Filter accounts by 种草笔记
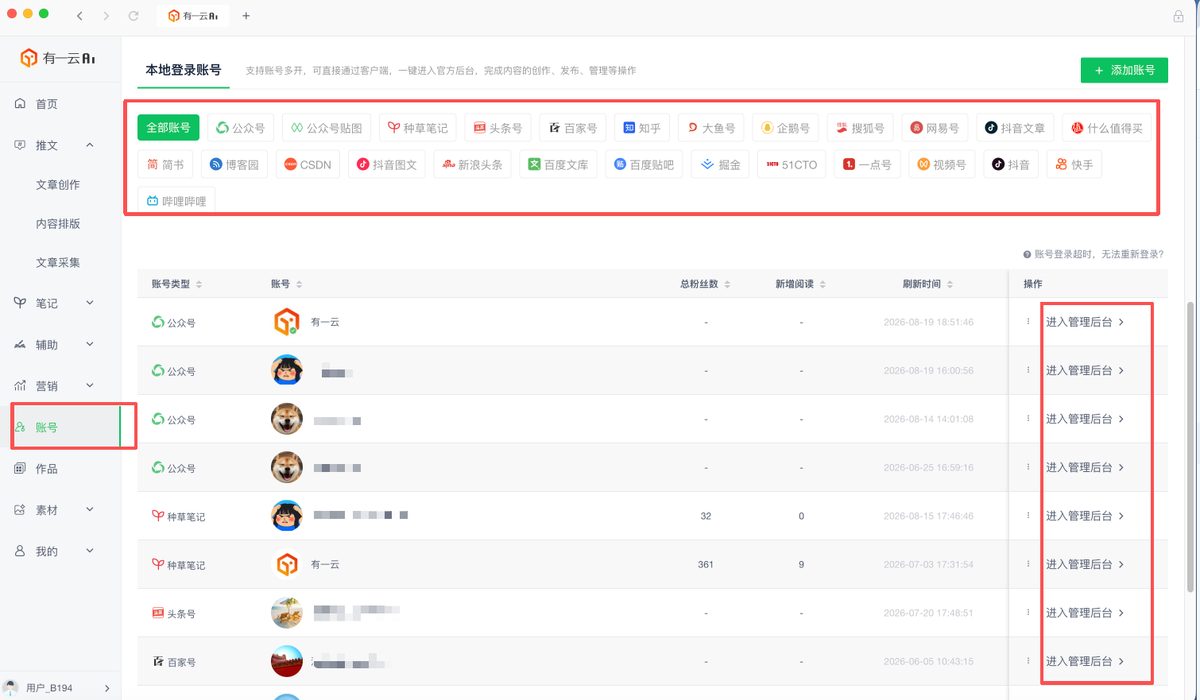 [419, 128]
